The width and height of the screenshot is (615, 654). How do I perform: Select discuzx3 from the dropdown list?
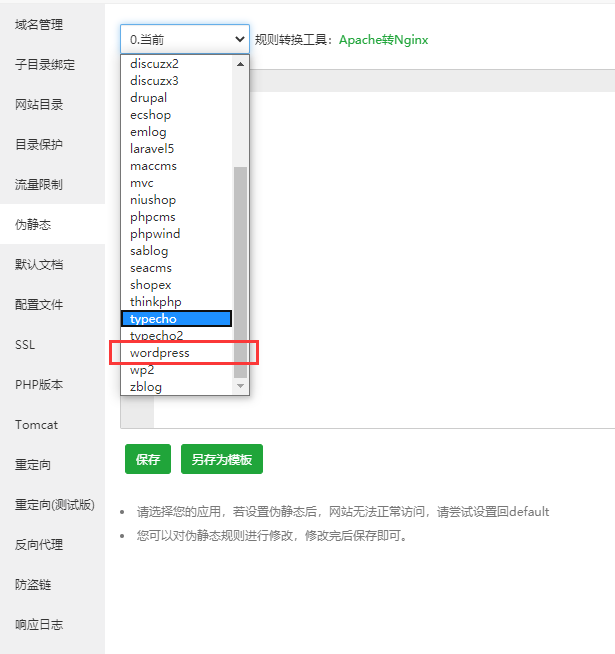click(x=176, y=80)
